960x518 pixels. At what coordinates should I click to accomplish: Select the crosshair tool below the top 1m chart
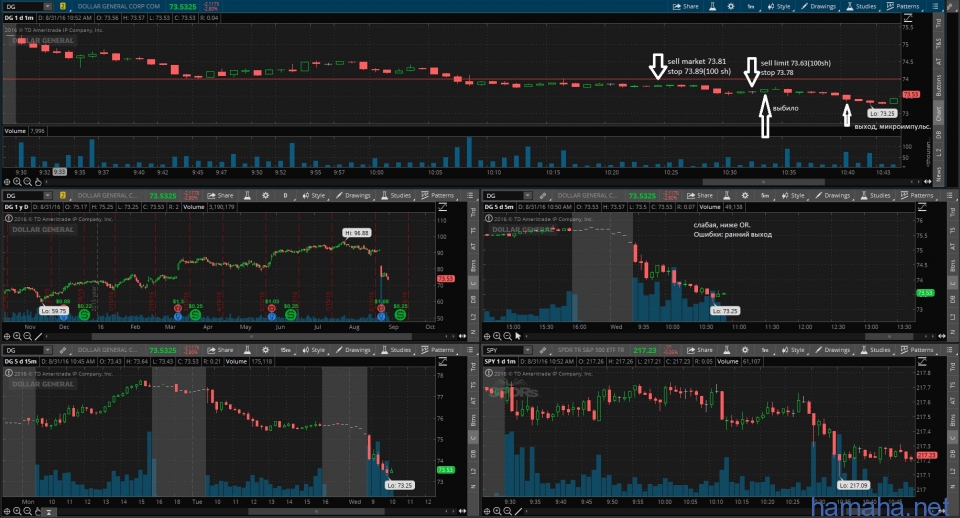(7, 182)
